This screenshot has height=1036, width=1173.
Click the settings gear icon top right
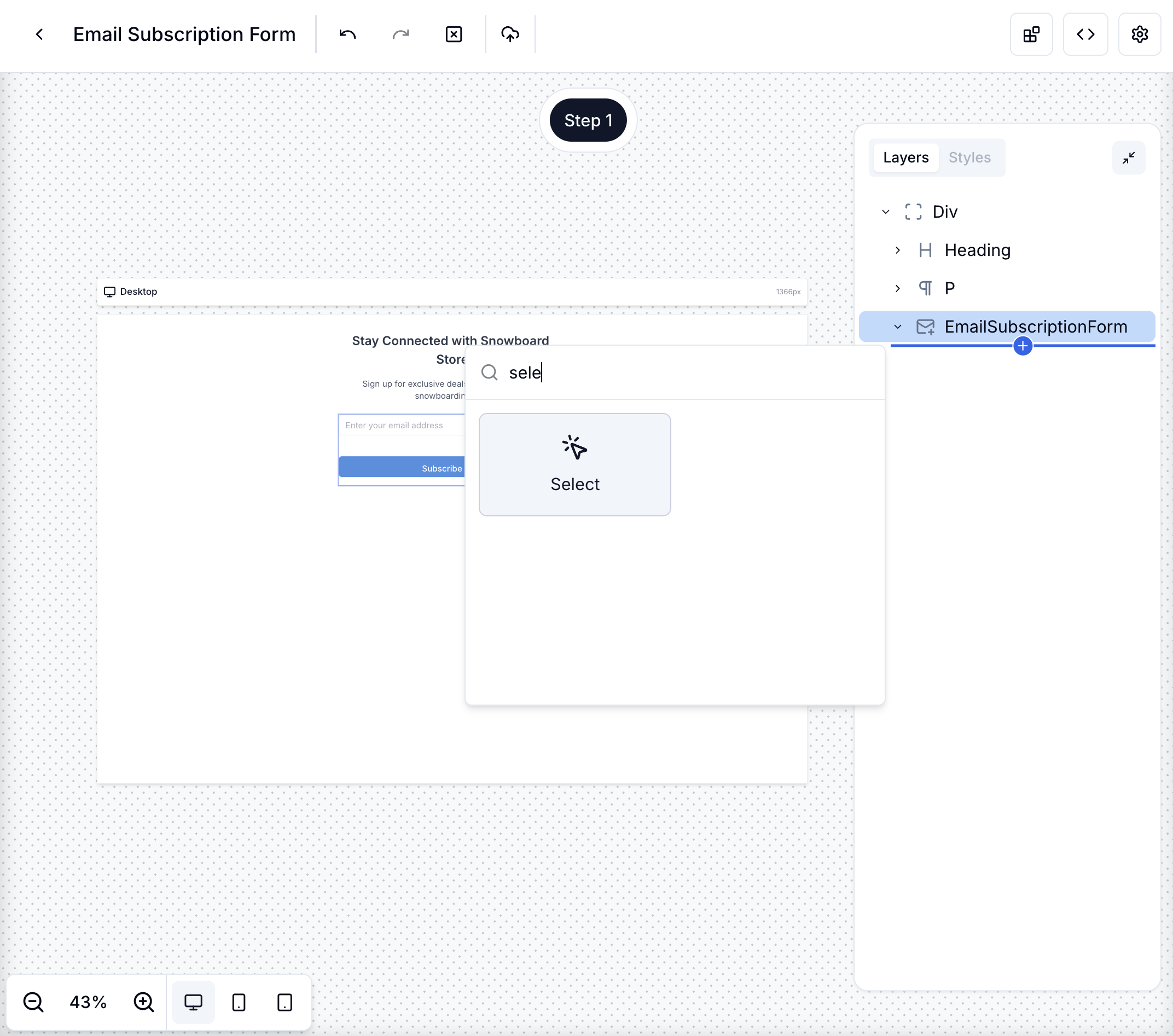pyautogui.click(x=1140, y=34)
